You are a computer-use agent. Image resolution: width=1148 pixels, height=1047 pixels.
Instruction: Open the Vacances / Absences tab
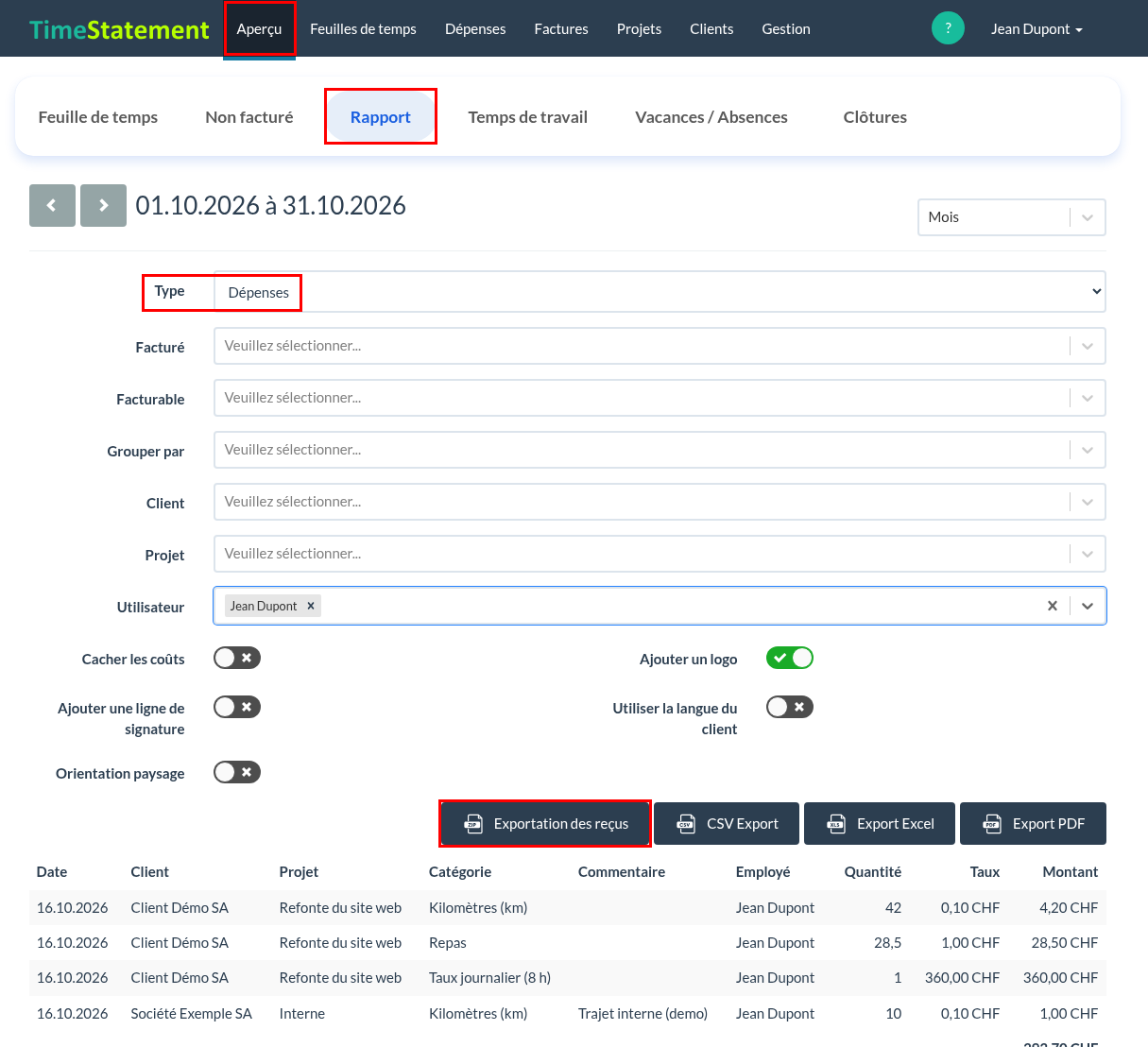(x=711, y=117)
